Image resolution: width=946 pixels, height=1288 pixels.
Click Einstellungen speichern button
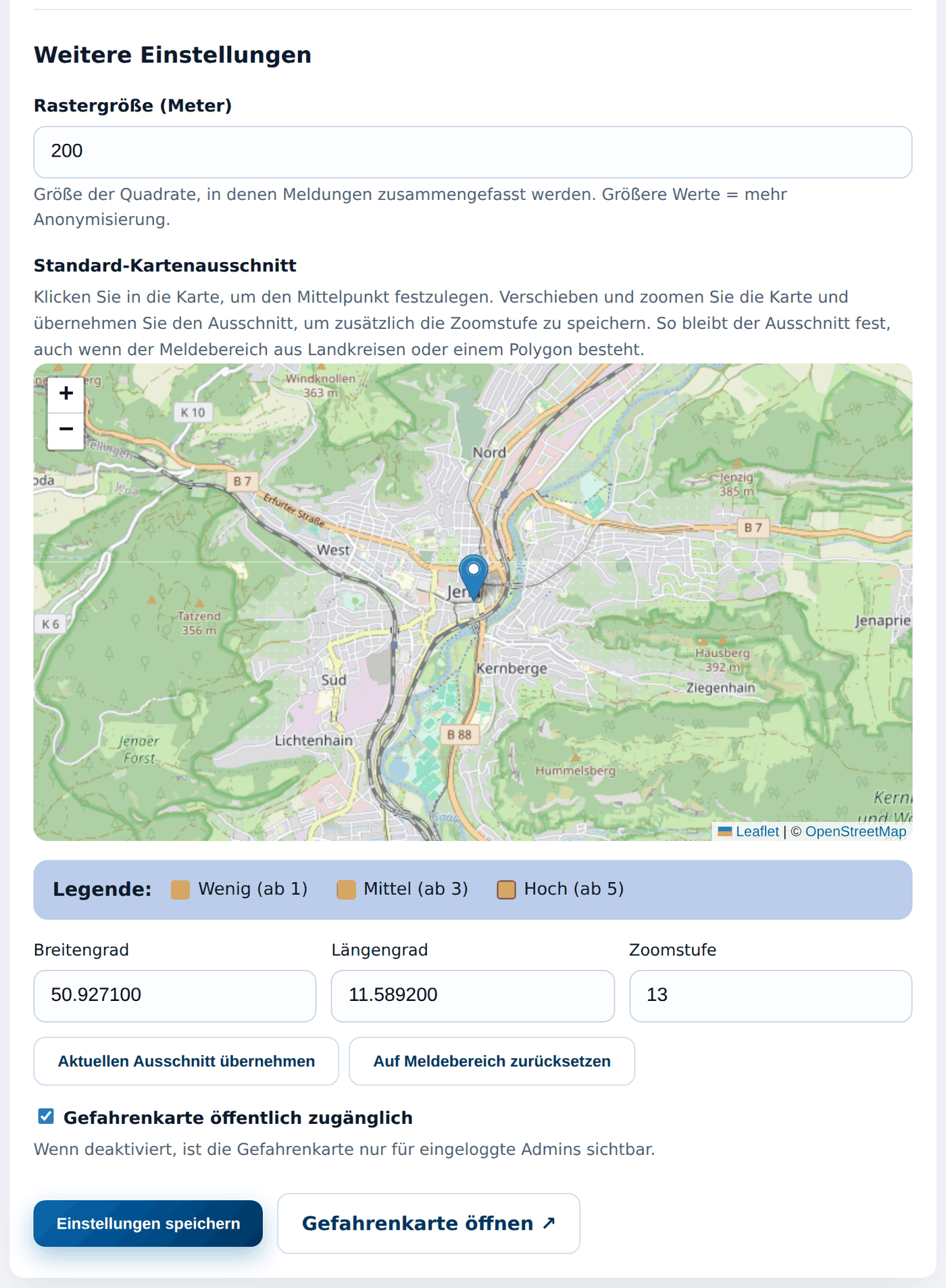[148, 1223]
